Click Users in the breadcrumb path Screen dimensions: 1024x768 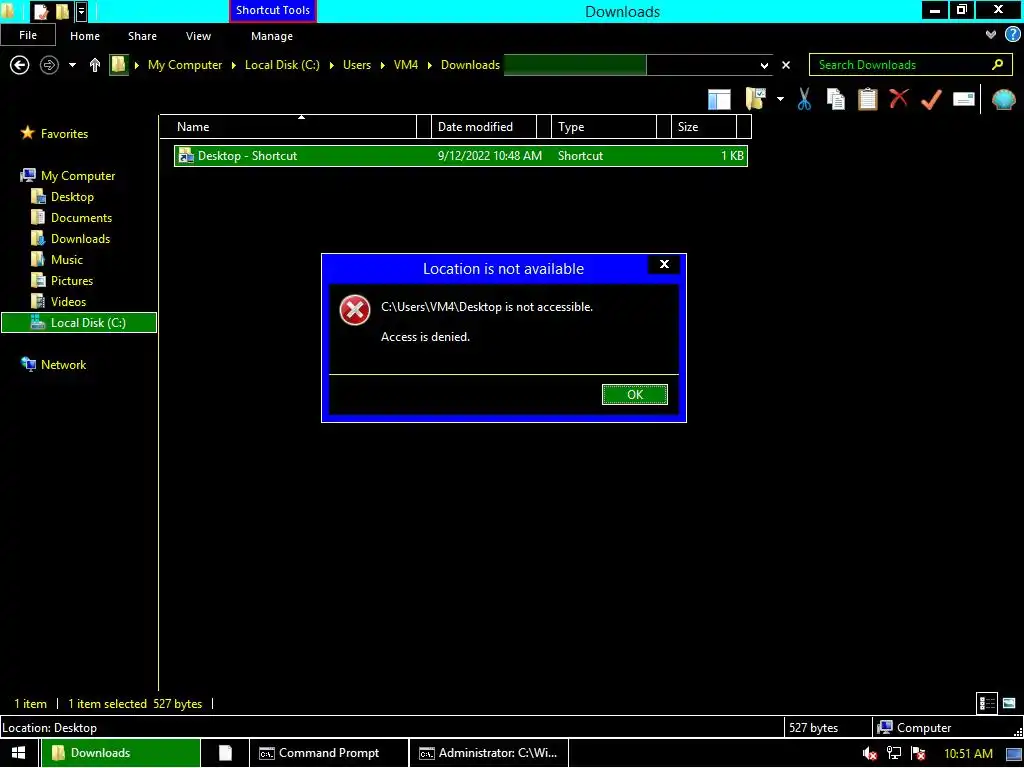pyautogui.click(x=357, y=65)
